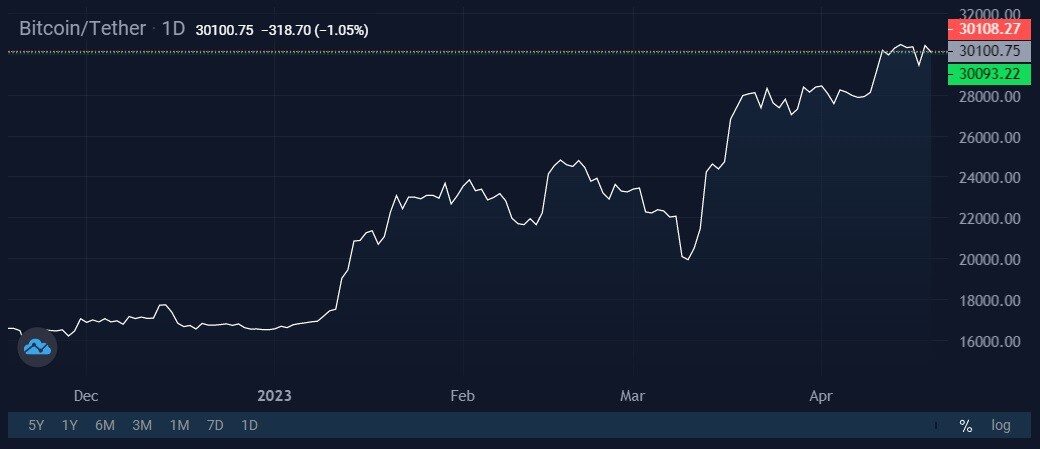Choose the 7D time range
Image resolution: width=1040 pixels, height=449 pixels.
215,425
